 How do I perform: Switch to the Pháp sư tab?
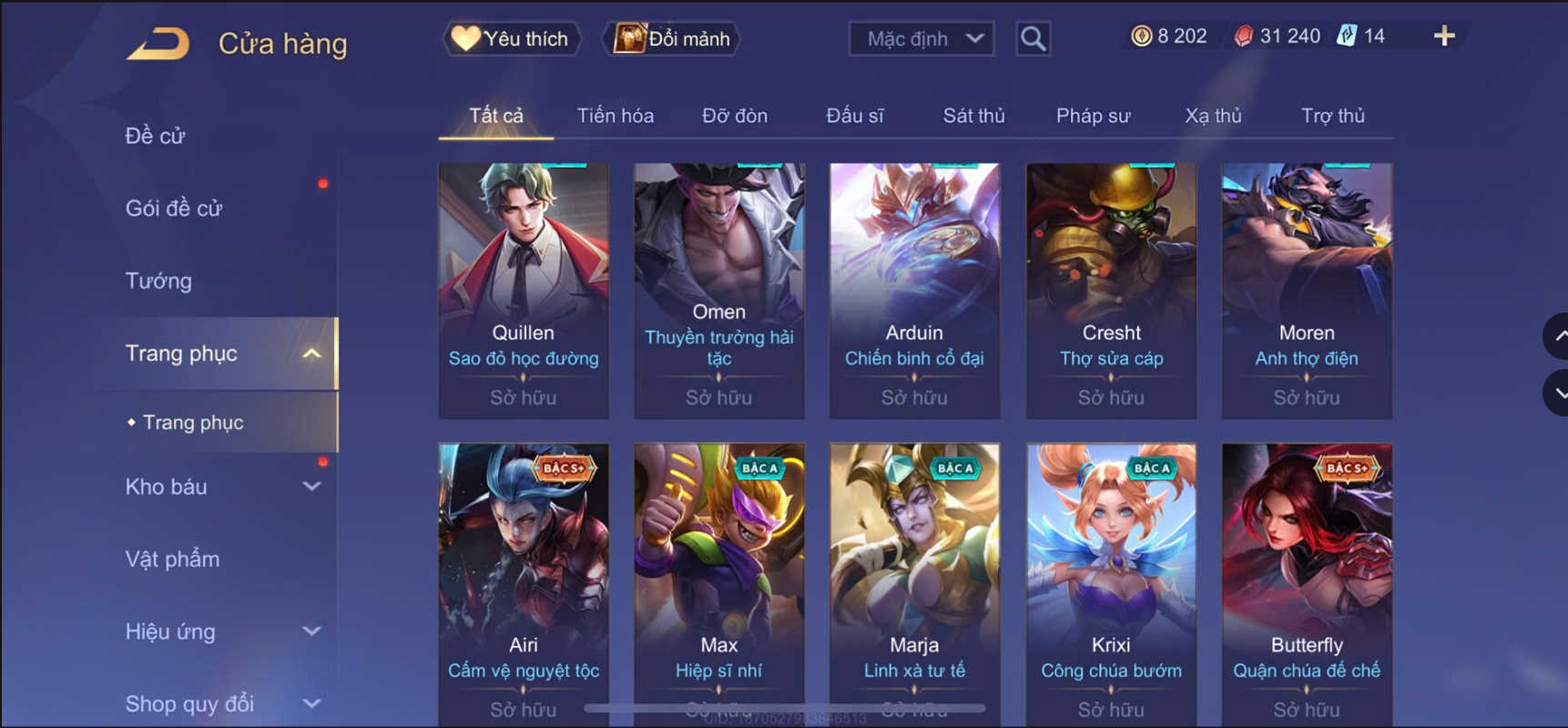(x=1093, y=116)
